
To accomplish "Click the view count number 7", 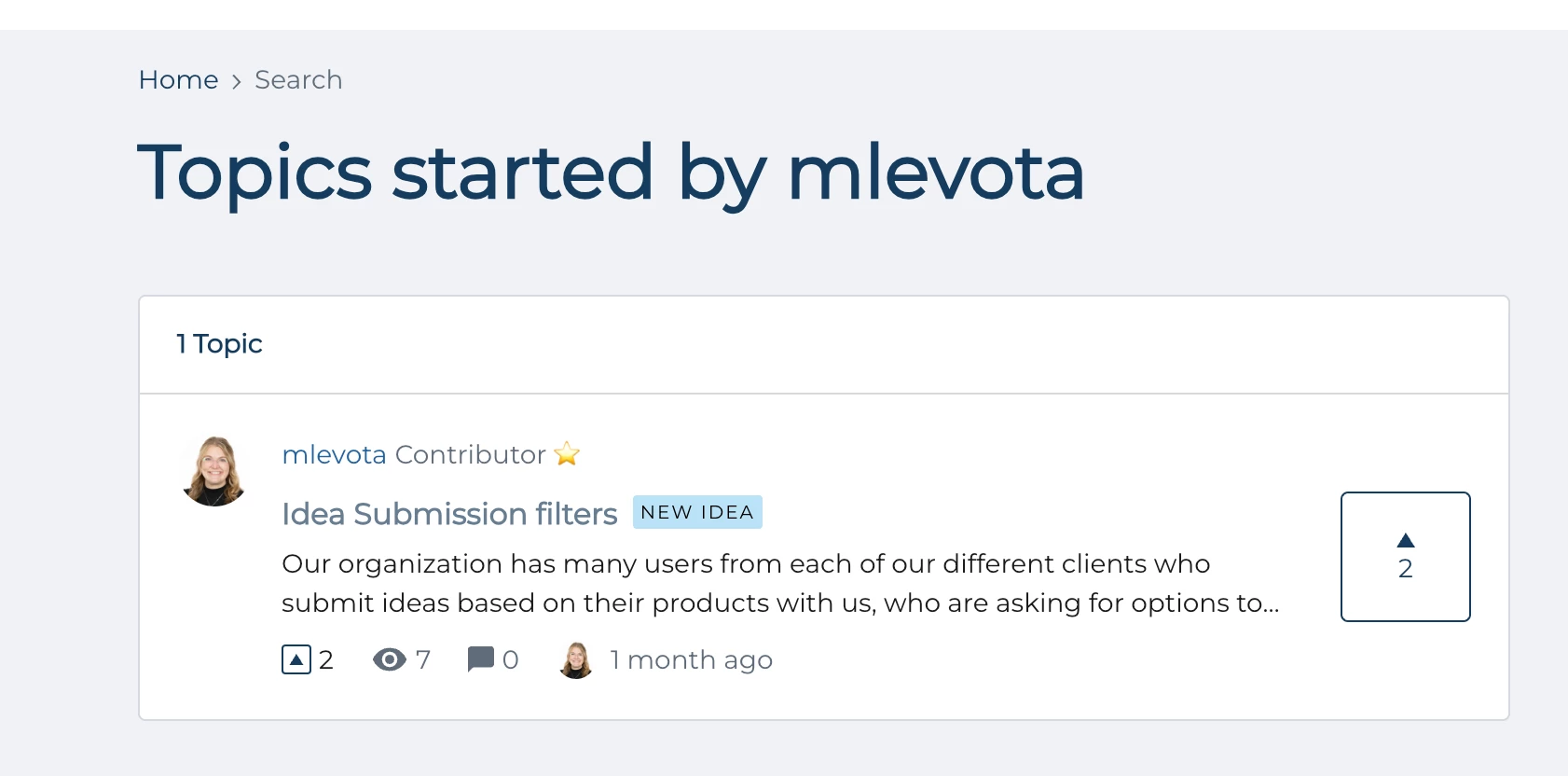I will pos(423,660).
